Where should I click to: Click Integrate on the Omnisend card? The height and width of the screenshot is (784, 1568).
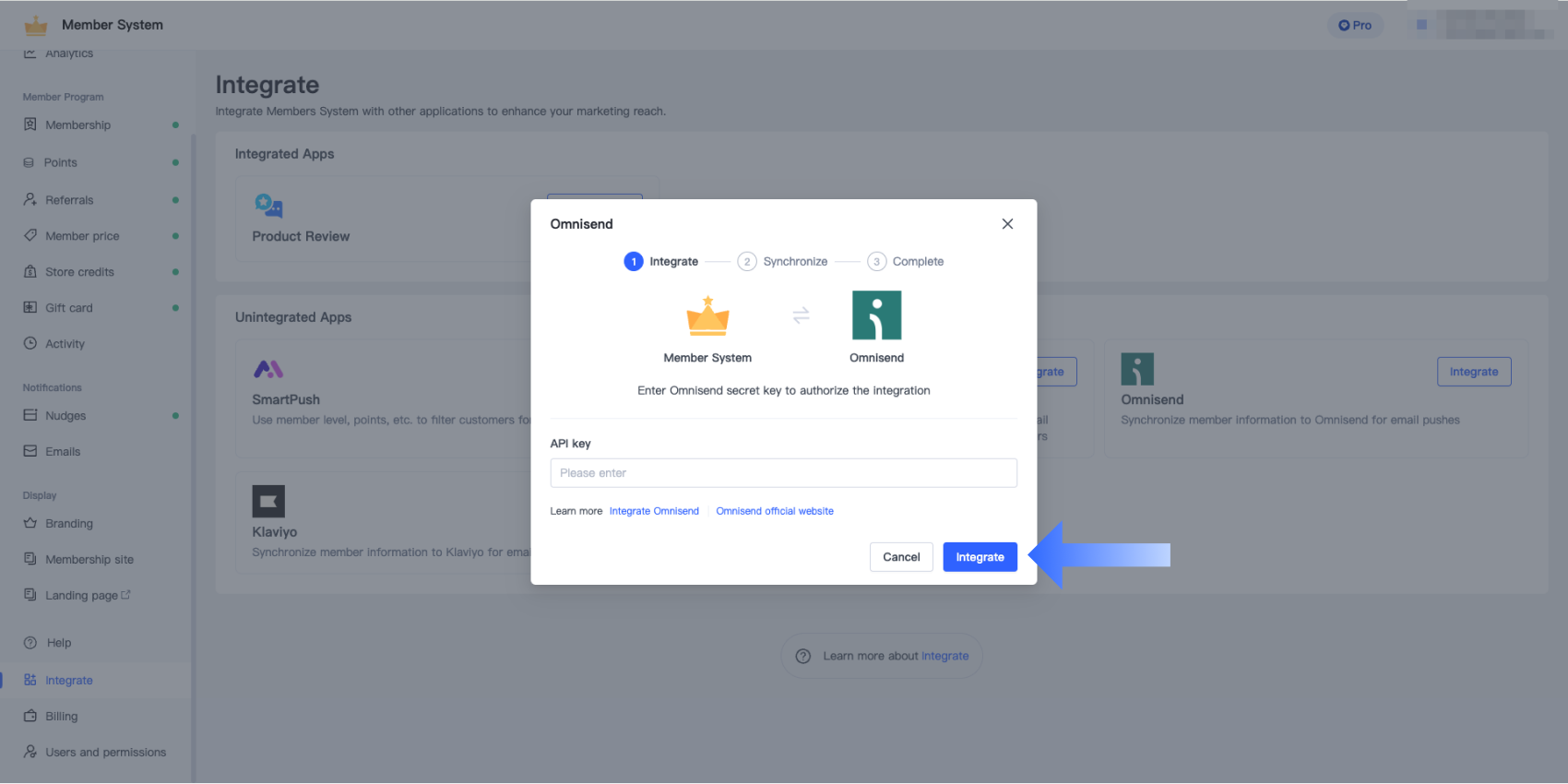tap(1474, 372)
